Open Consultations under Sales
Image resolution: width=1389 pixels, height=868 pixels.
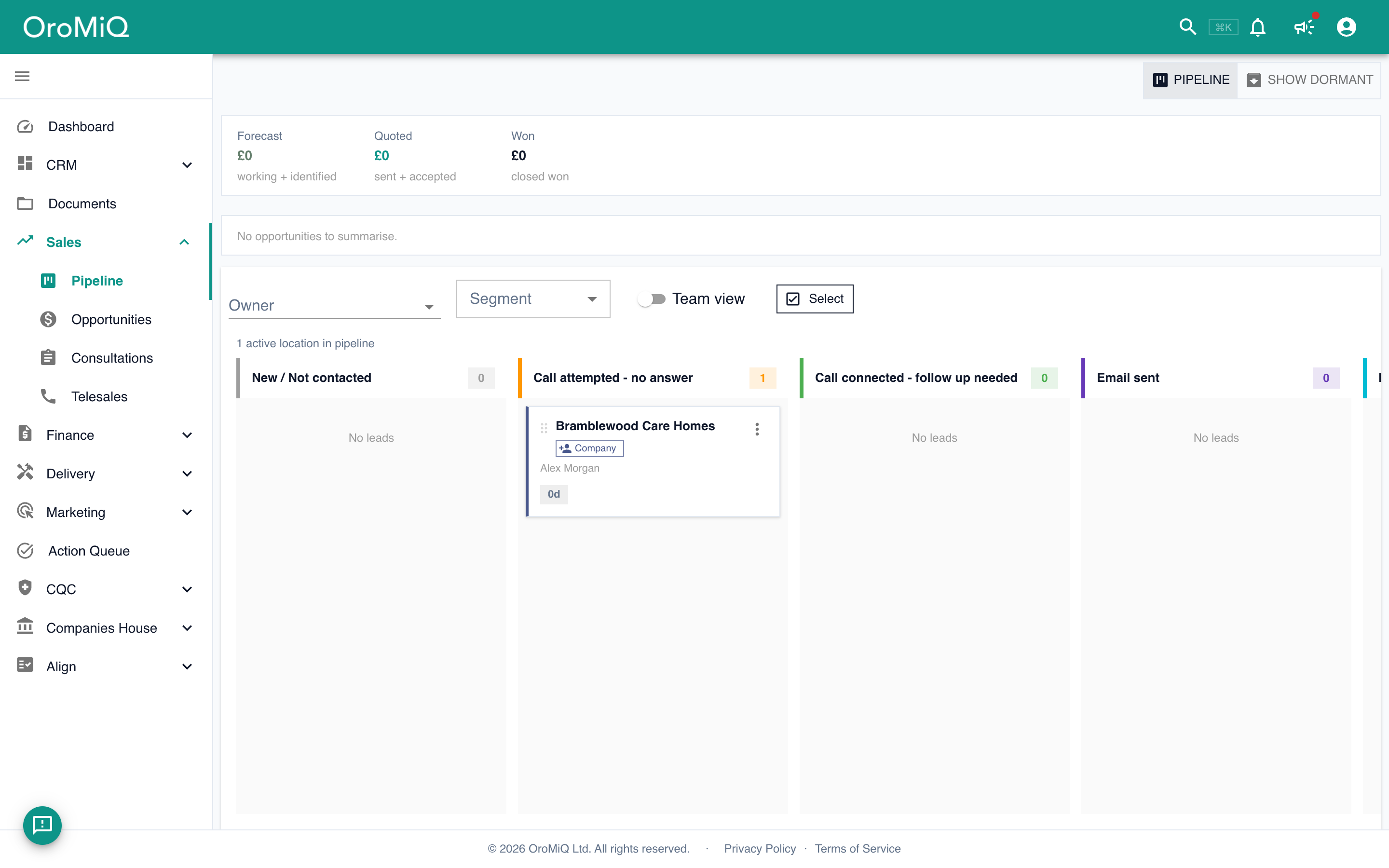[106, 358]
